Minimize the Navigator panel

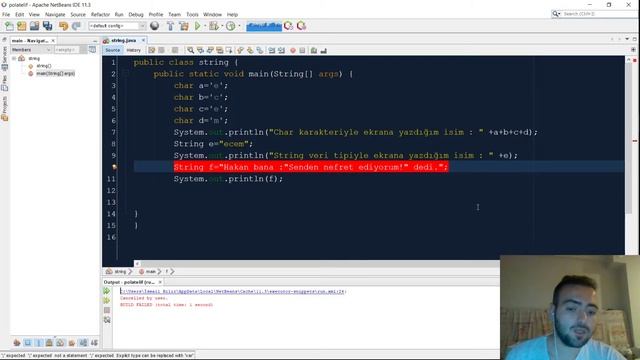tap(95, 41)
